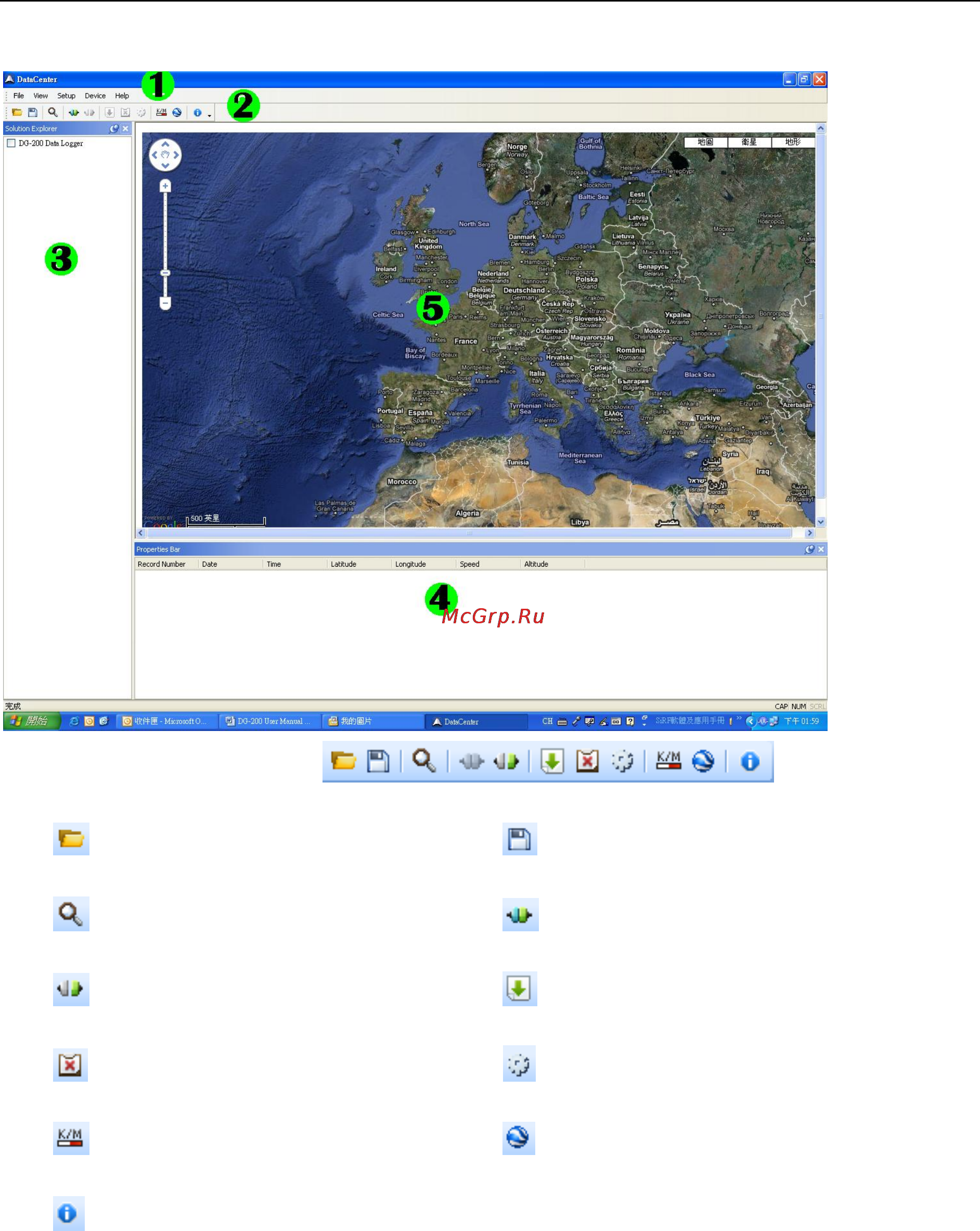Click the green Connect device icon in the DataCenter toolbar
Viewport: 980px width, 1231px height.
click(x=74, y=112)
